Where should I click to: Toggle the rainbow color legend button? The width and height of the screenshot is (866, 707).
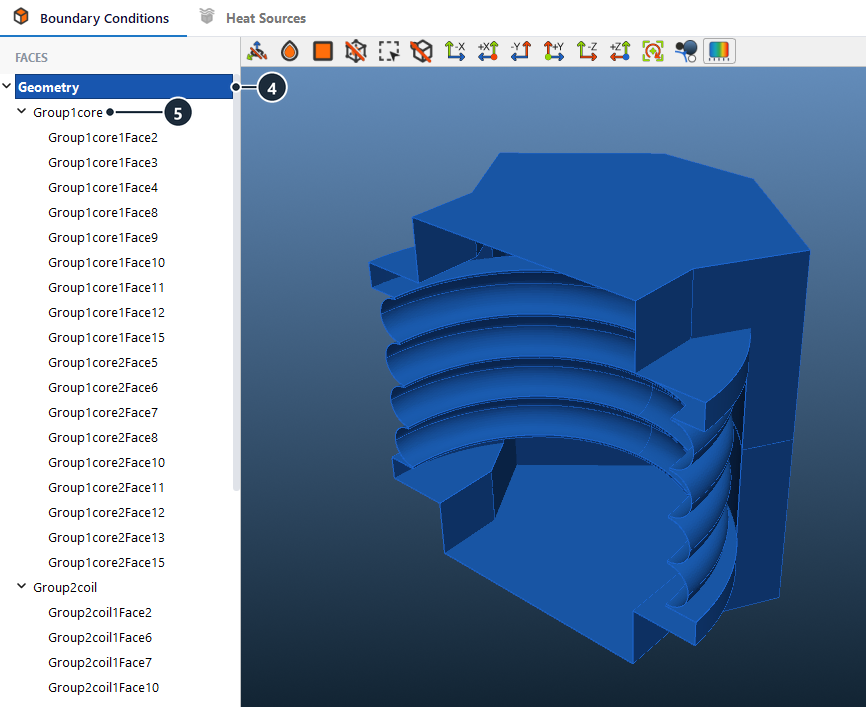click(x=719, y=51)
